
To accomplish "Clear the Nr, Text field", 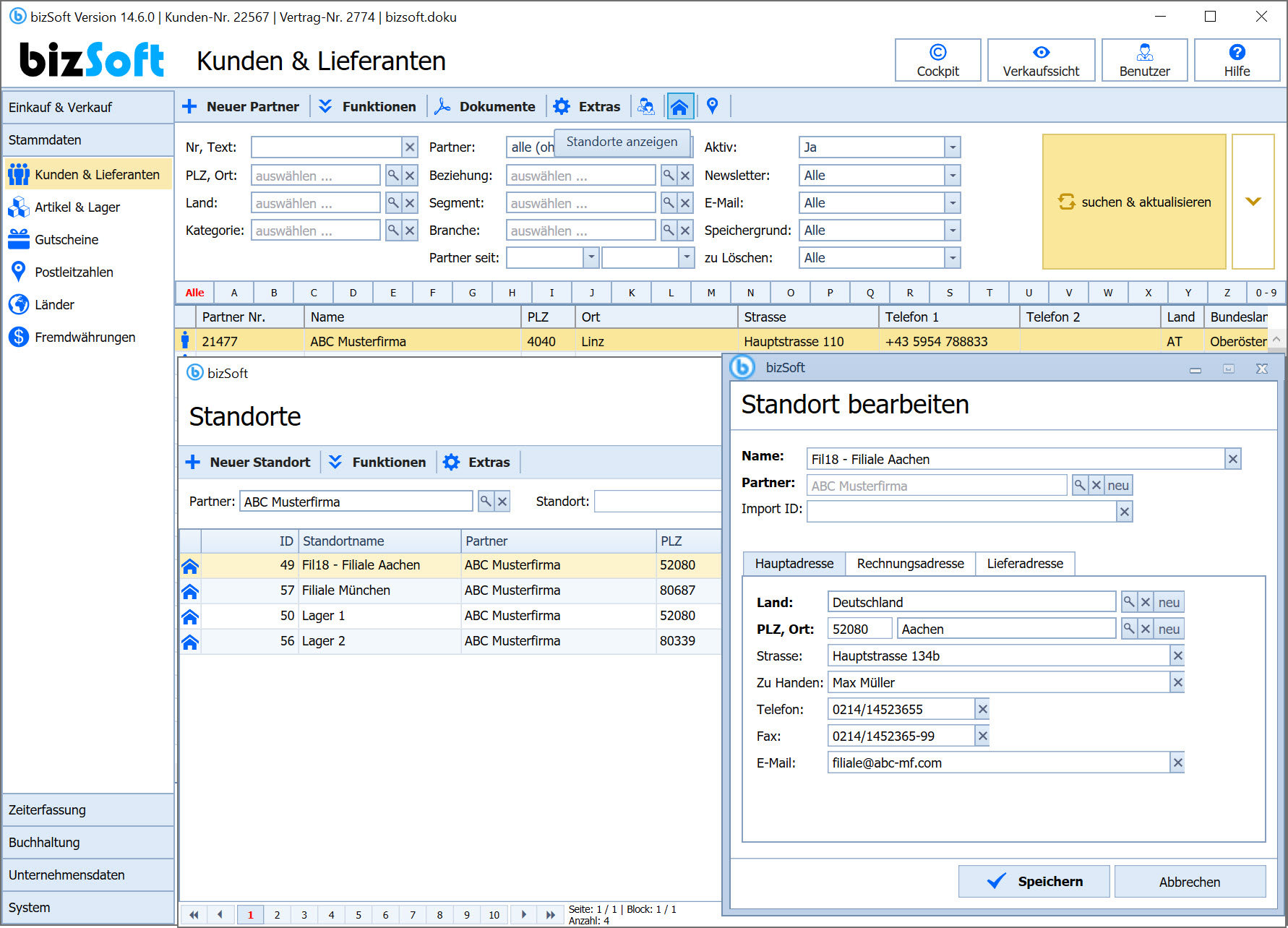I will coord(410,147).
